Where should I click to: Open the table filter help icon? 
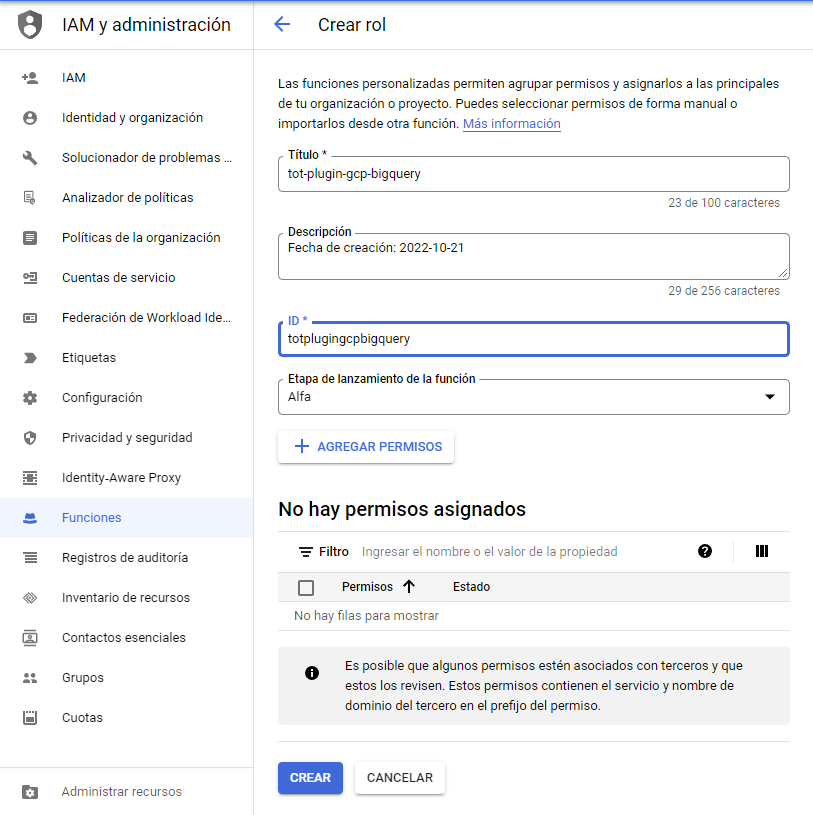coord(705,551)
